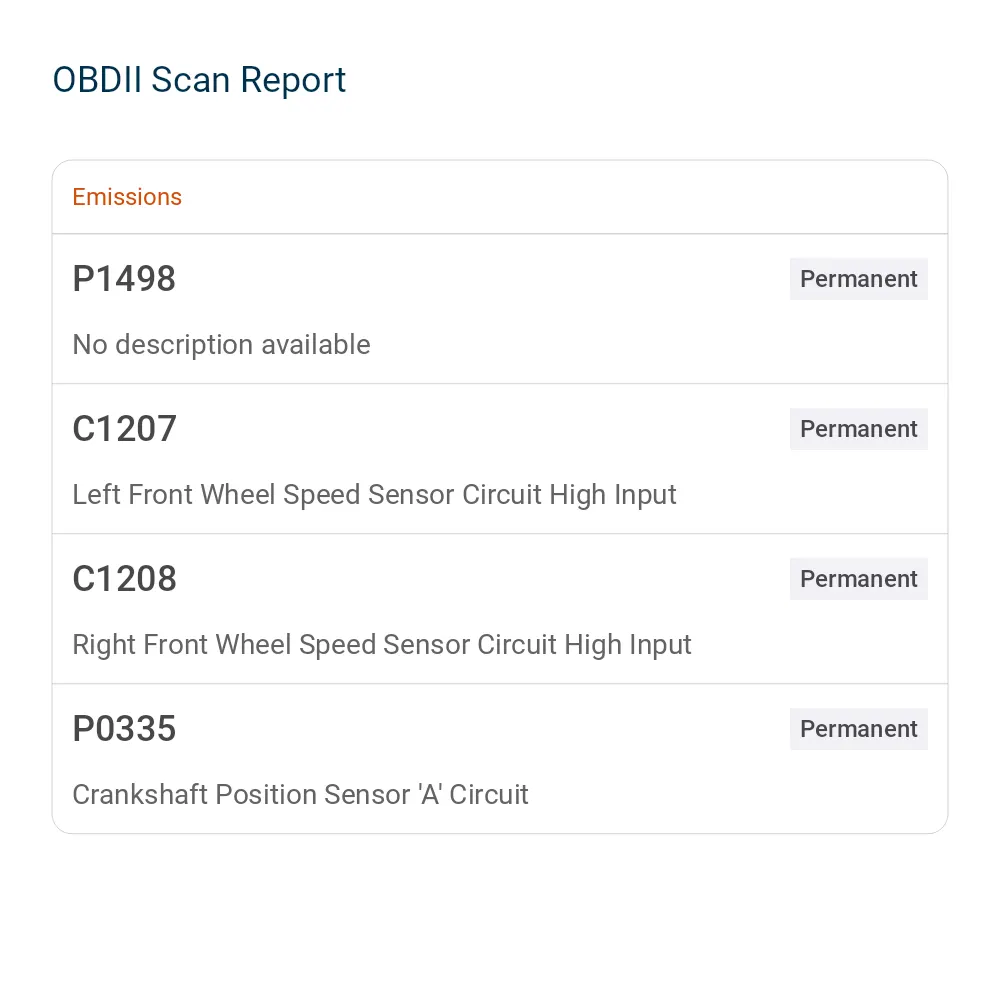Select Right Front Wheel Speed Sensor description
1000x1000 pixels.
(382, 645)
